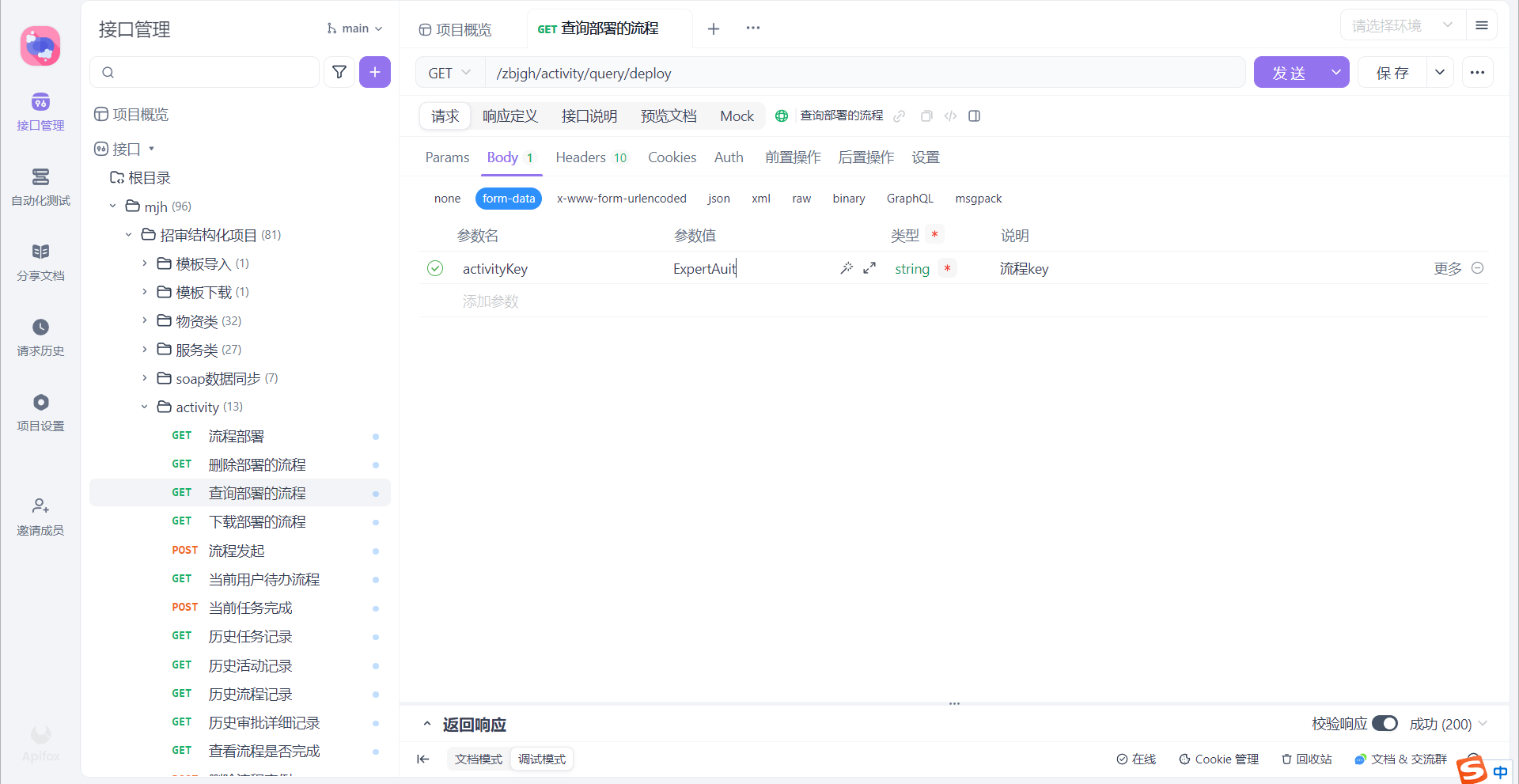Image resolution: width=1519 pixels, height=784 pixels.
Task: Switch response view to 调试模式
Action: point(541,759)
